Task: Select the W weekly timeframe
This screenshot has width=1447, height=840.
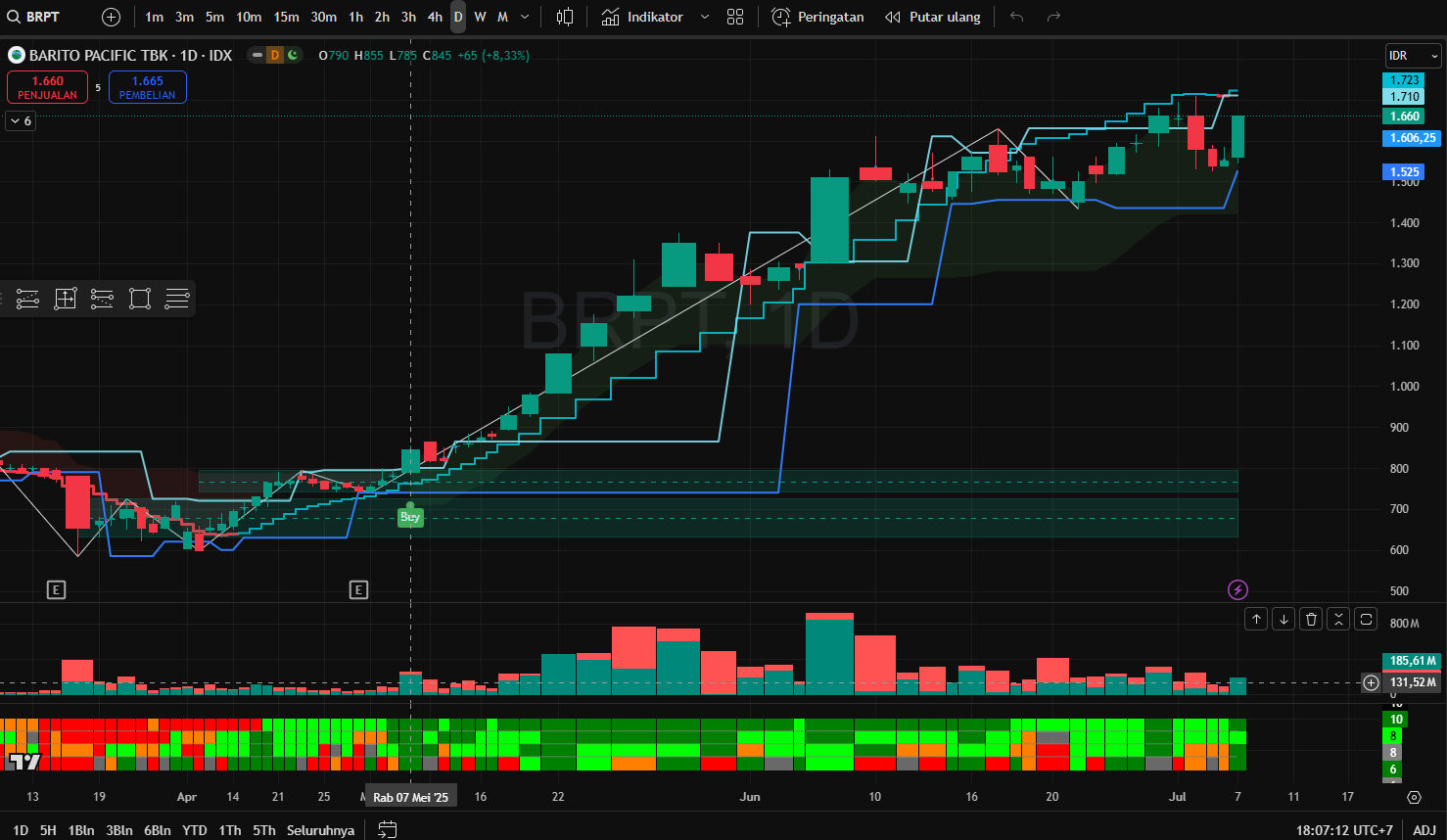Action: pyautogui.click(x=480, y=17)
